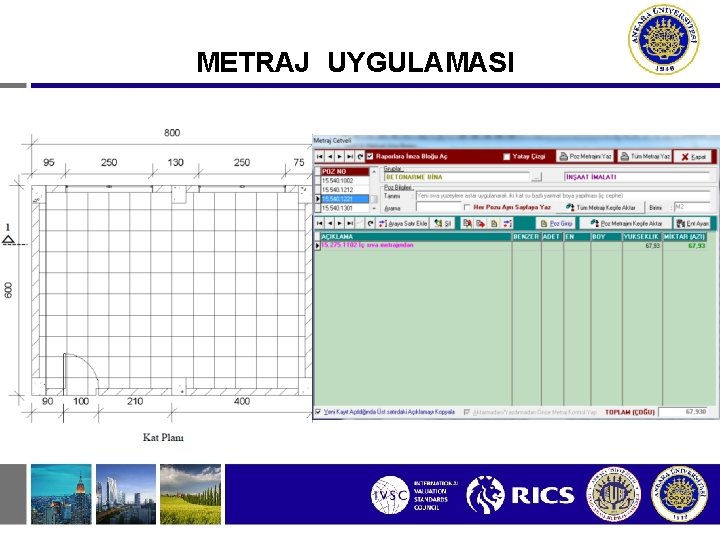Click the Arama search field

439,208
